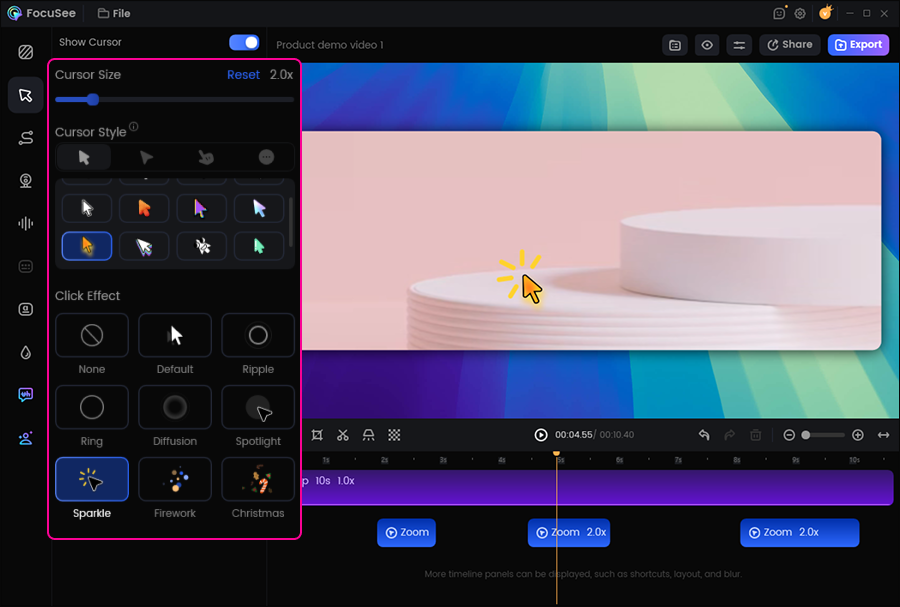
Task: Select the scissors cut tool
Action: 343,435
